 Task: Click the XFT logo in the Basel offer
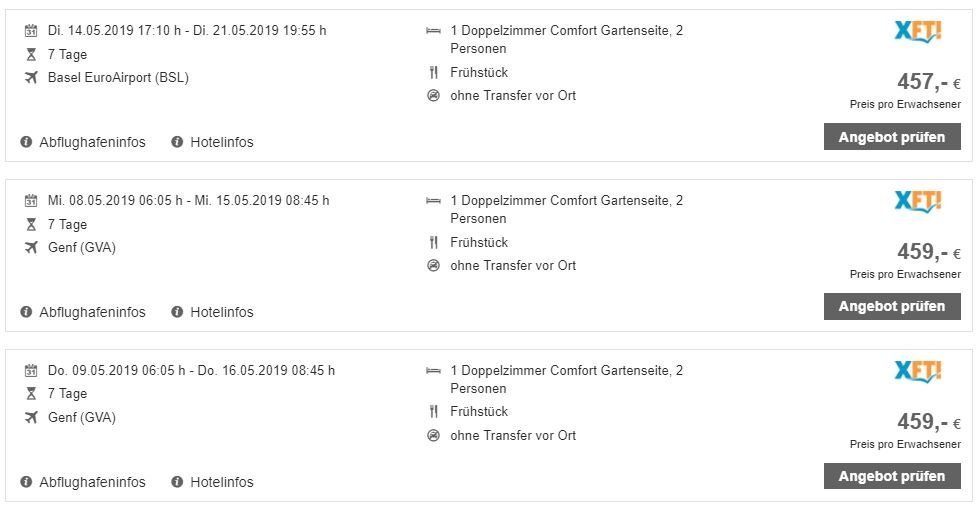coord(918,31)
